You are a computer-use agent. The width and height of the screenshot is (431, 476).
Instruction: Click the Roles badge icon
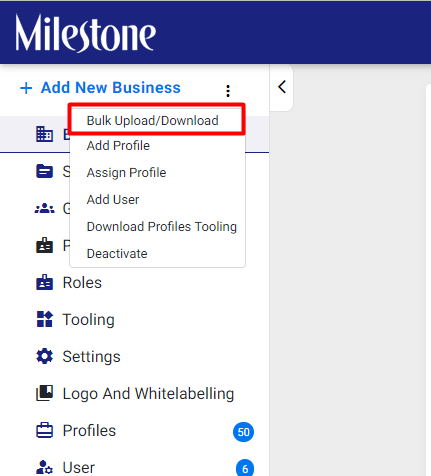pyautogui.click(x=44, y=282)
